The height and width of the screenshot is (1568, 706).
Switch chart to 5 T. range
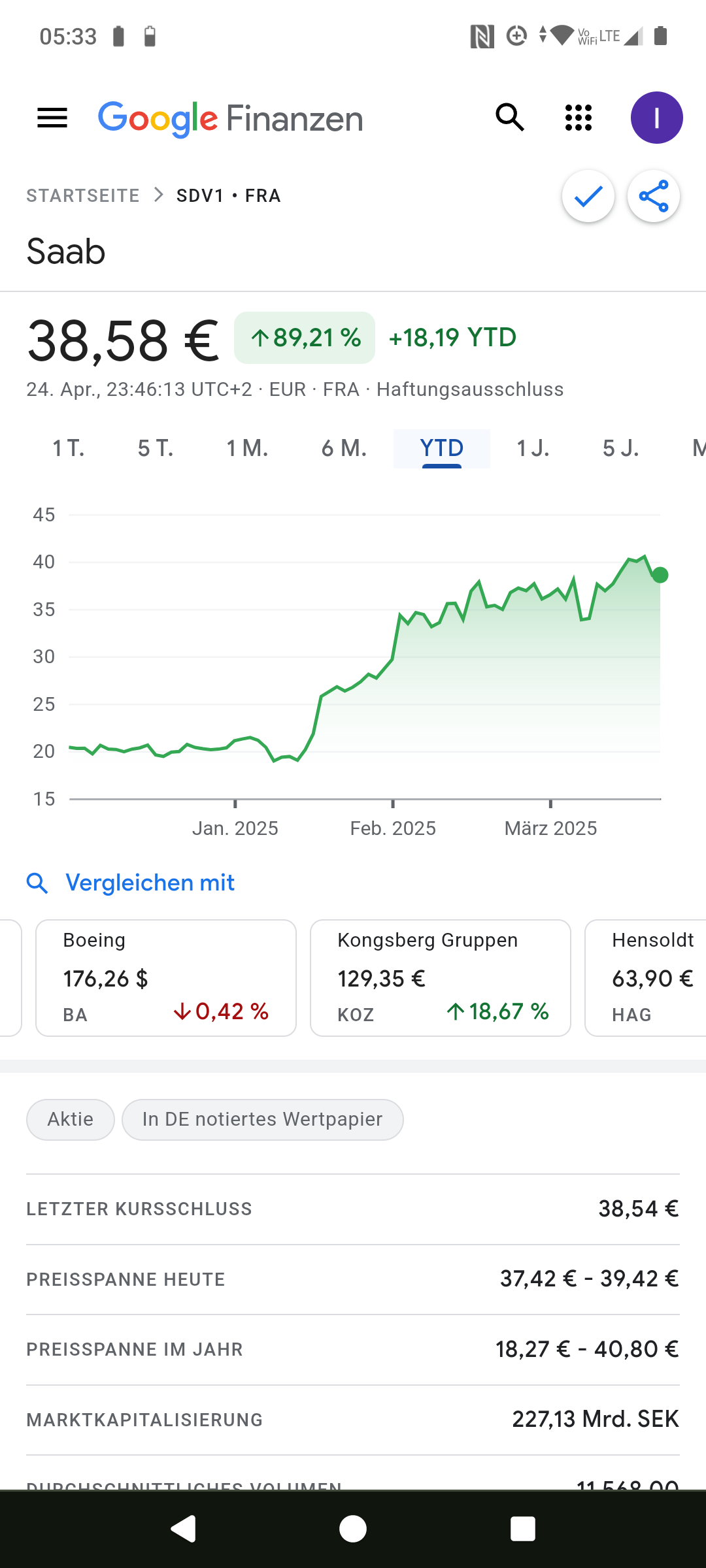(156, 449)
